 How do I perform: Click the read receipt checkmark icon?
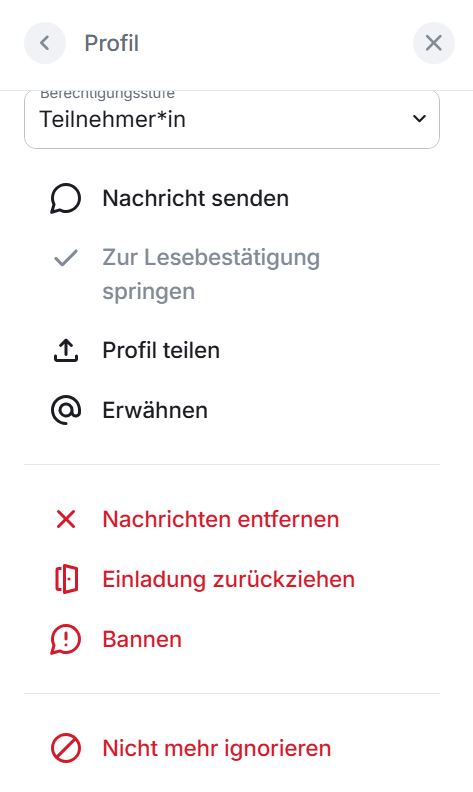pyautogui.click(x=66, y=258)
